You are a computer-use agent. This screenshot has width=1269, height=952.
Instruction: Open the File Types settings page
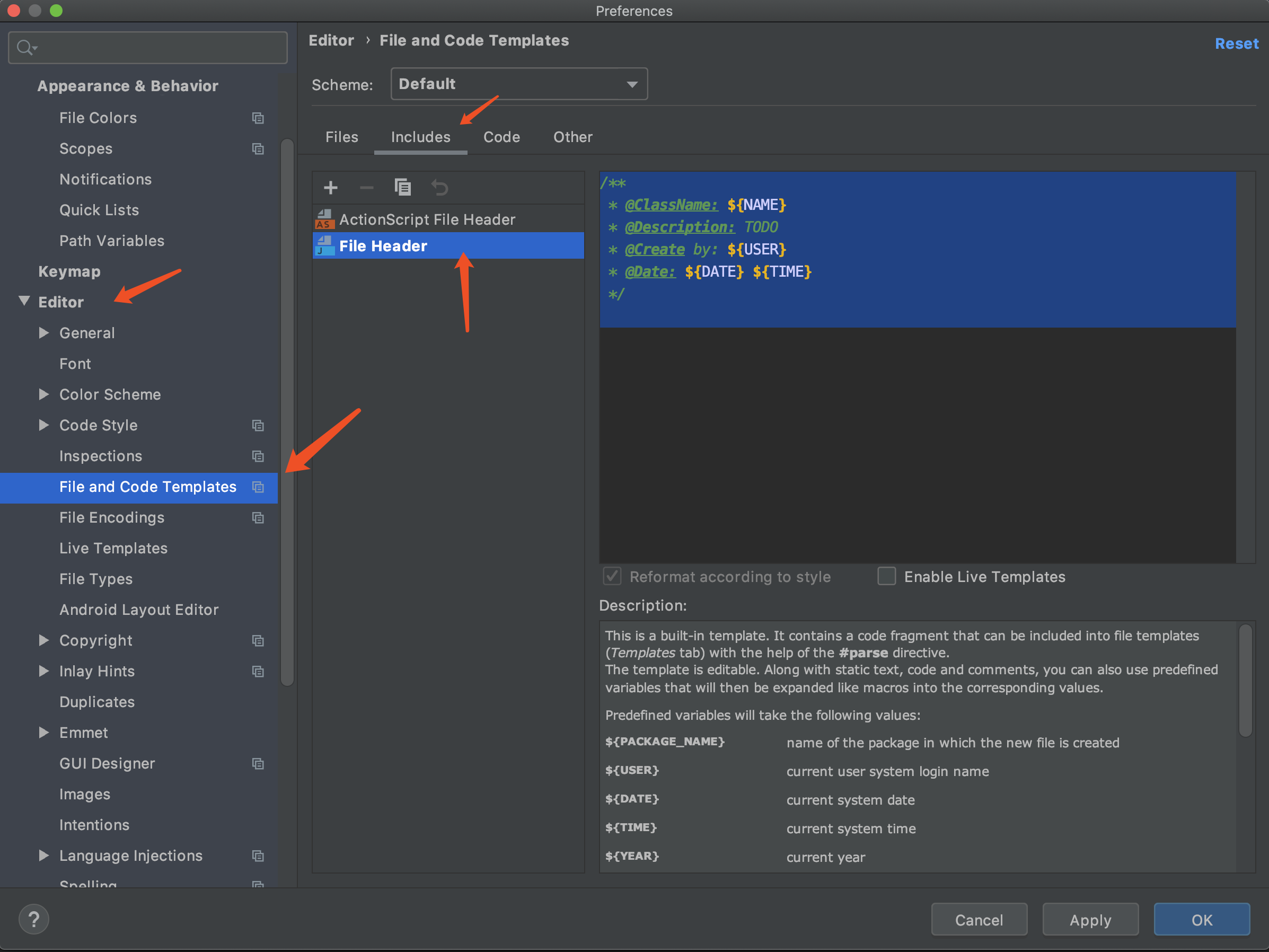(x=96, y=579)
